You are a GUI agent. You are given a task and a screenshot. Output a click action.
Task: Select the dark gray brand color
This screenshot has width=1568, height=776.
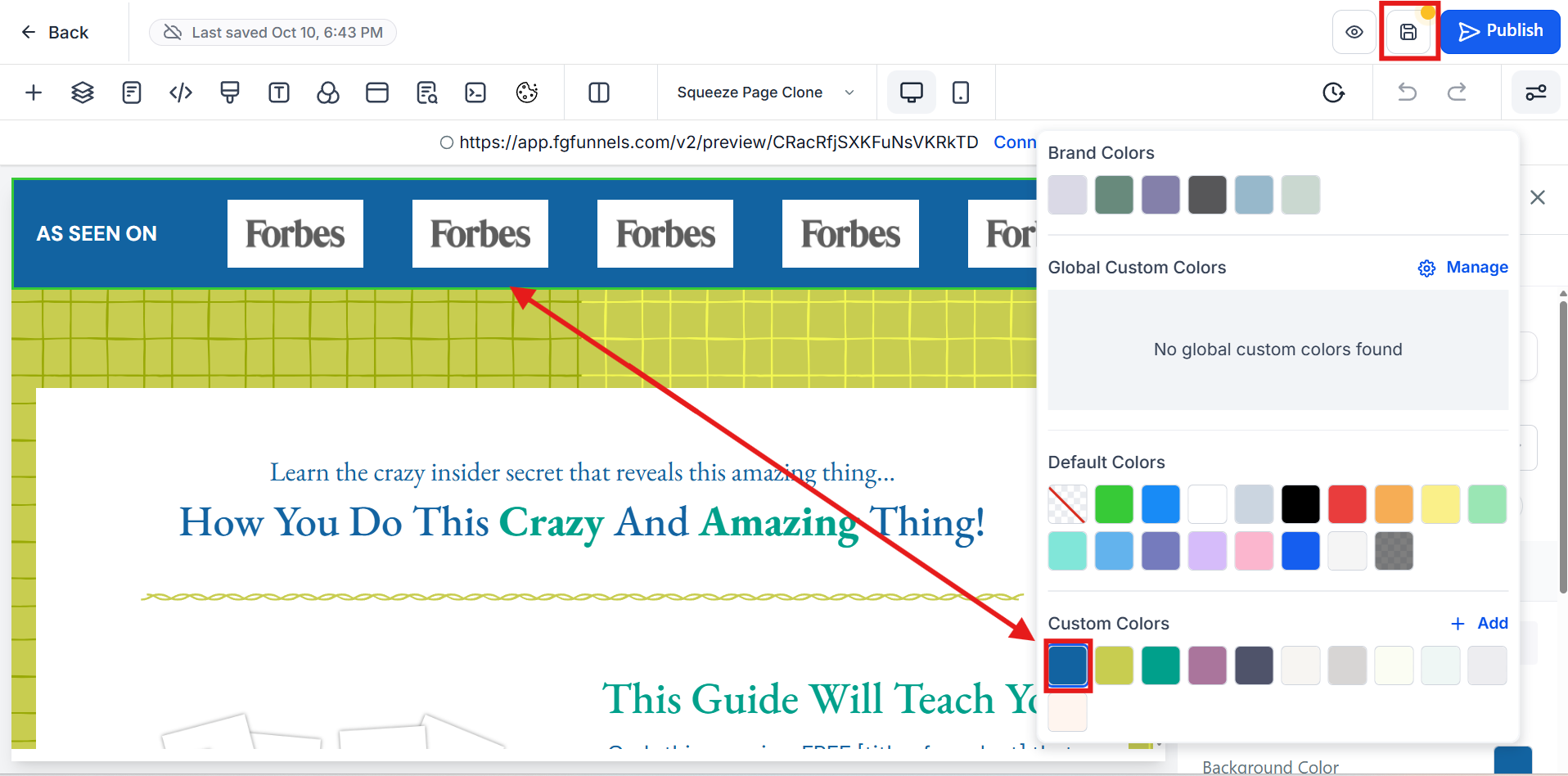tap(1208, 195)
